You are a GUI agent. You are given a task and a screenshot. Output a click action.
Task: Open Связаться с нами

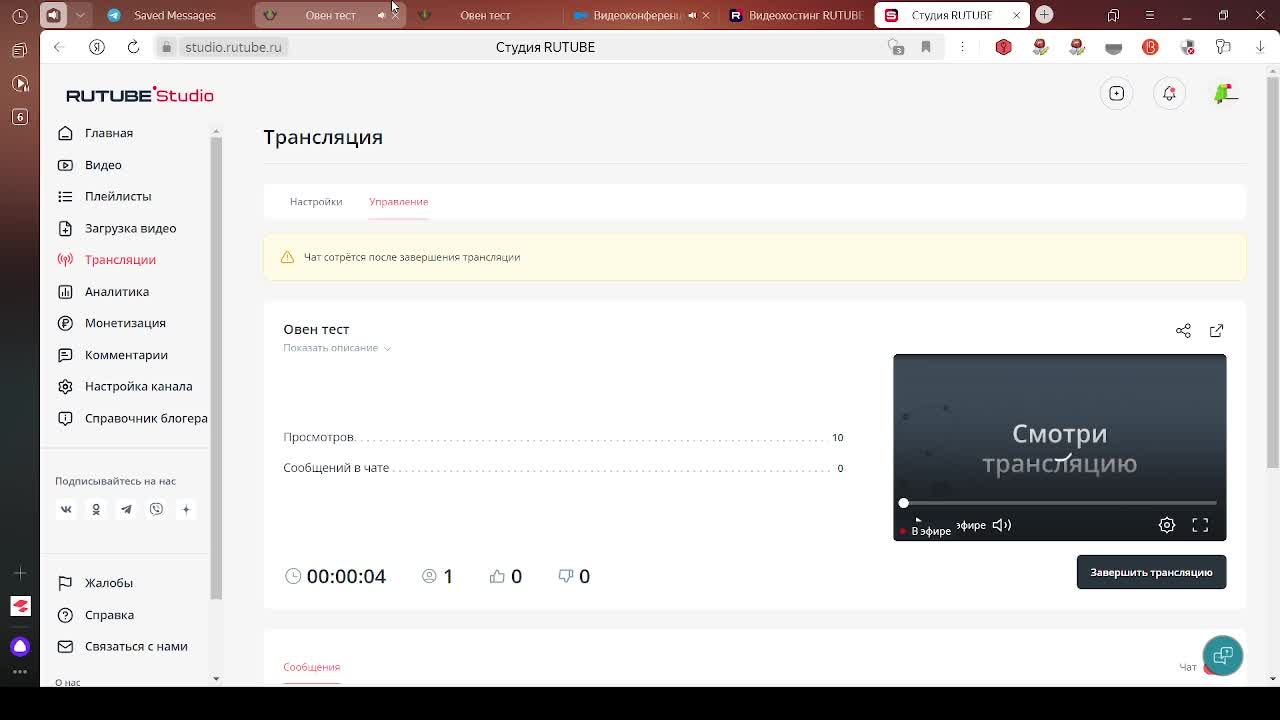point(136,646)
